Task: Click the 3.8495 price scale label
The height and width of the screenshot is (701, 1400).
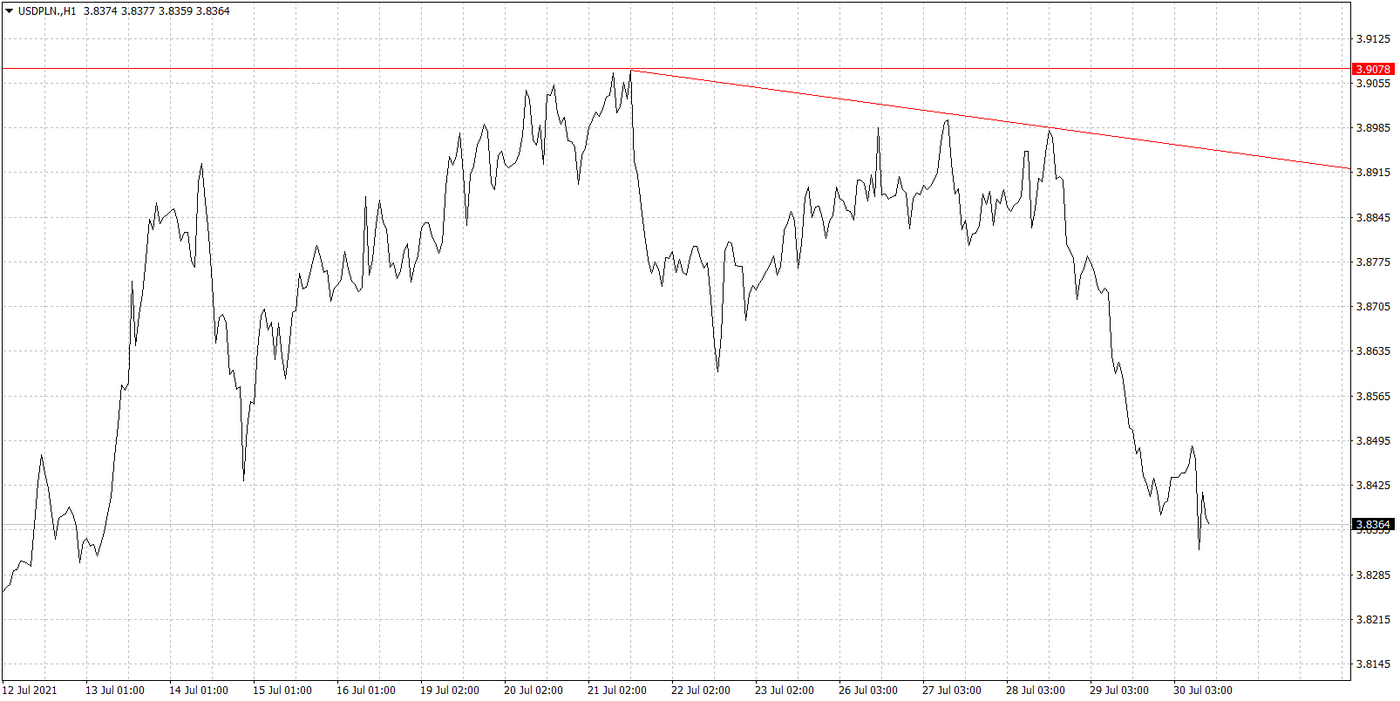Action: [1372, 441]
